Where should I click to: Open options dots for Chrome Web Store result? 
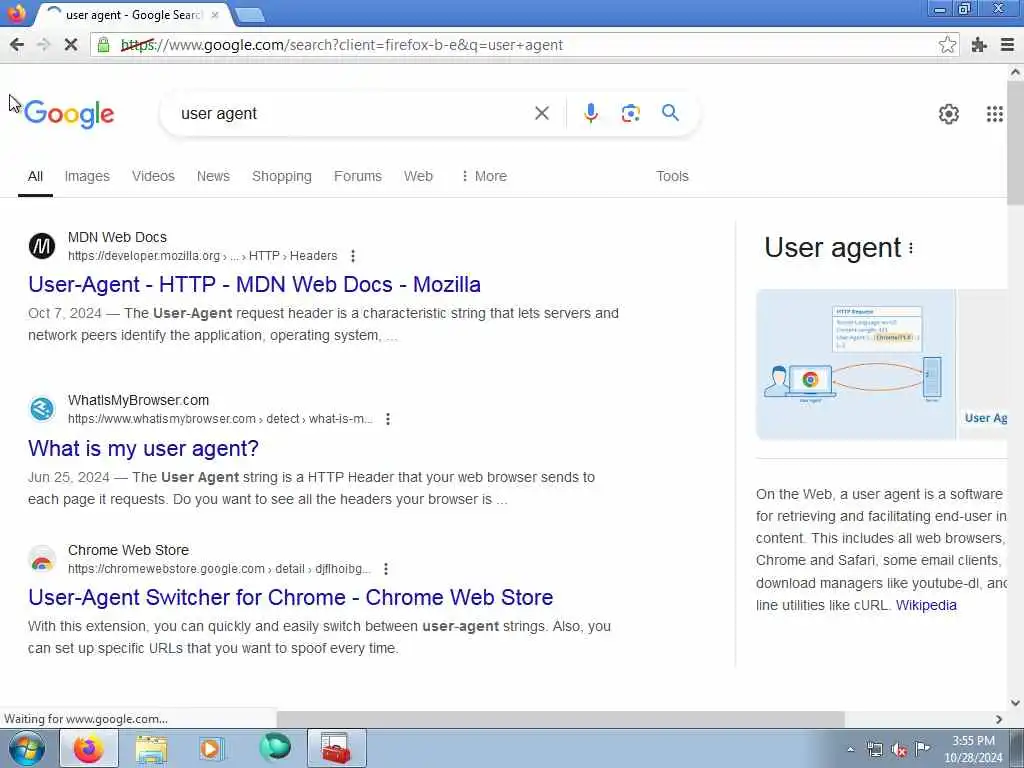(386, 569)
